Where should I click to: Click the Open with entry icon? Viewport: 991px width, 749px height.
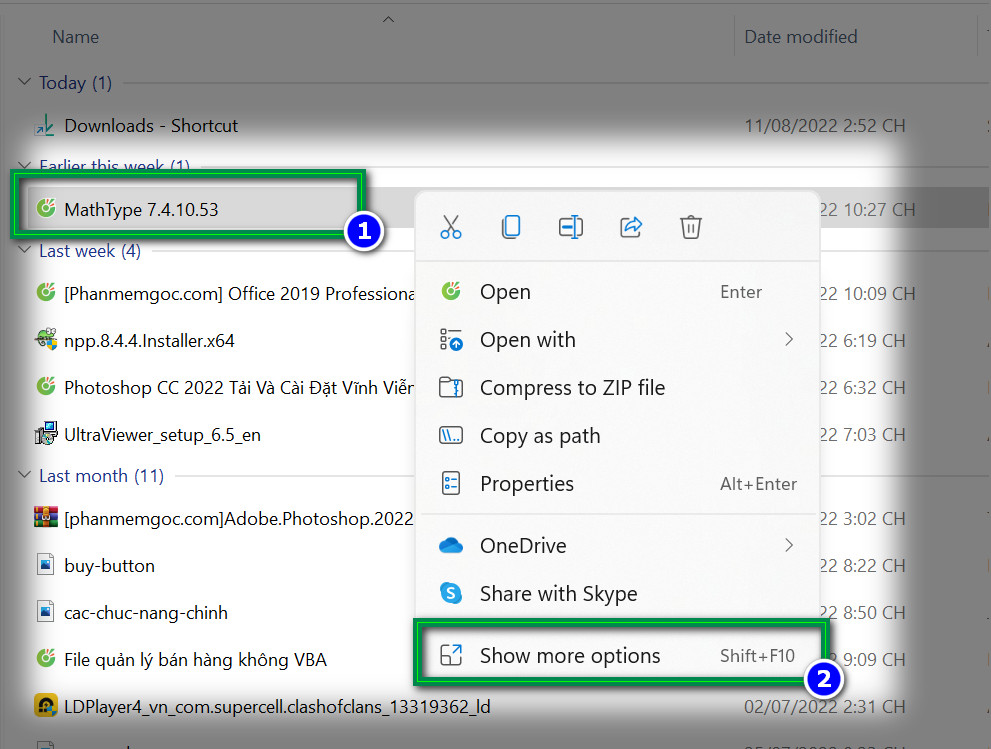click(451, 339)
